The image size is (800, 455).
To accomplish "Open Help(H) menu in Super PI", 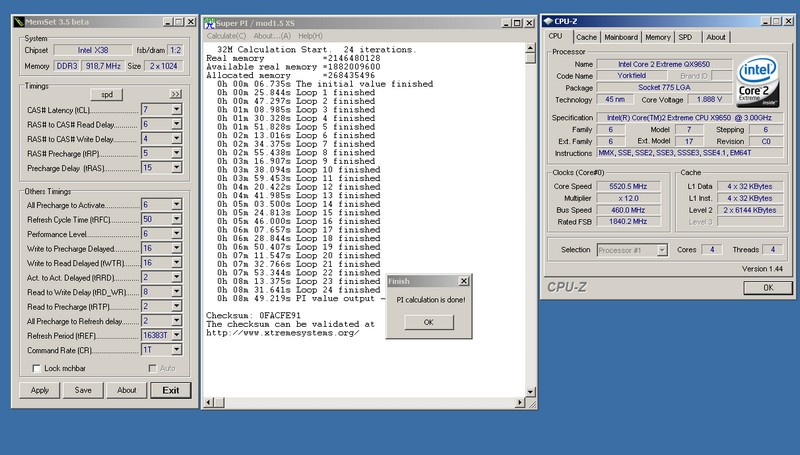I will click(x=310, y=36).
